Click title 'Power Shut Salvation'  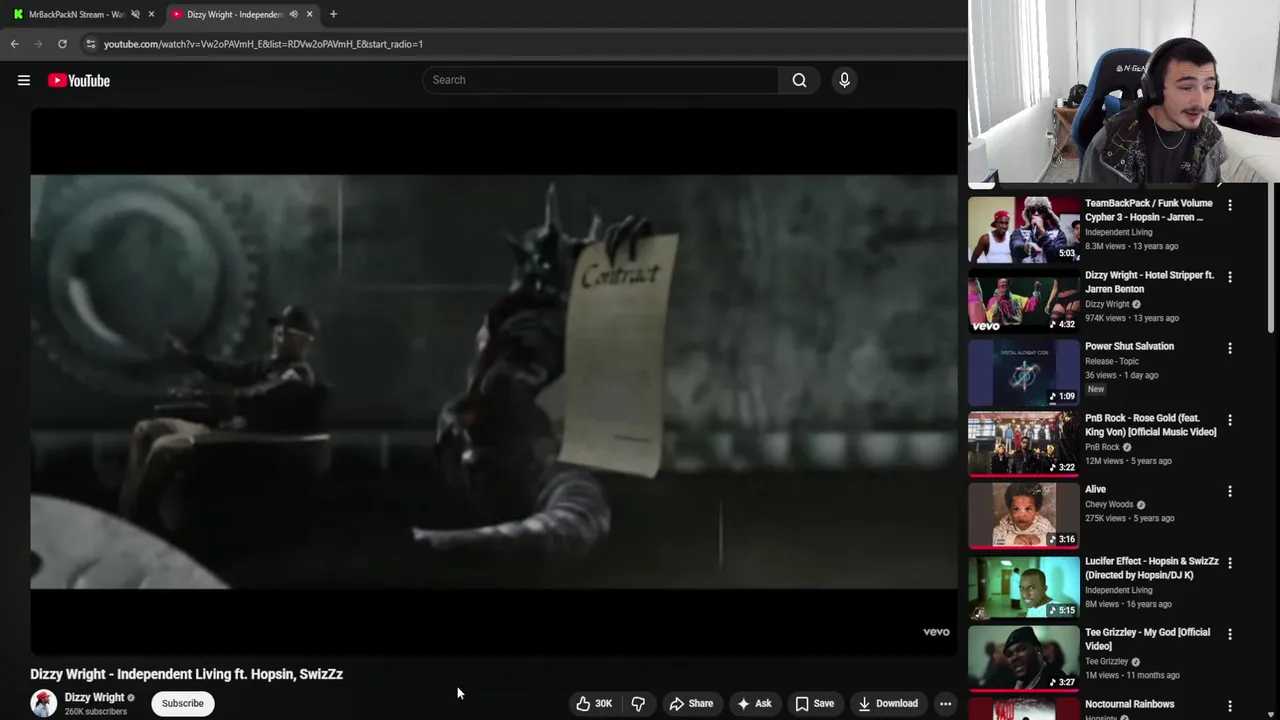tap(1129, 346)
